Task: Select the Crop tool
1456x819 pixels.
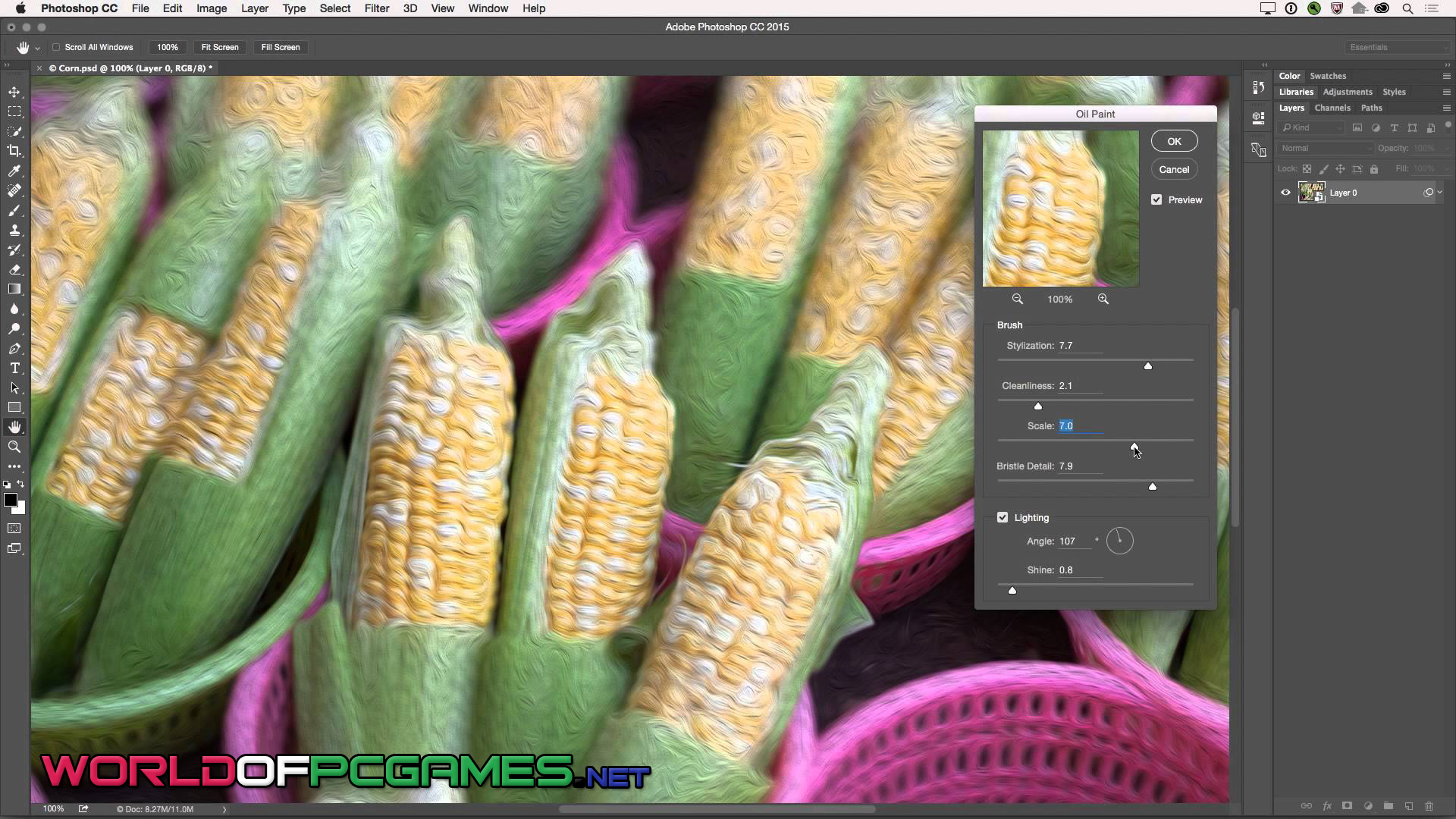Action: [x=14, y=151]
